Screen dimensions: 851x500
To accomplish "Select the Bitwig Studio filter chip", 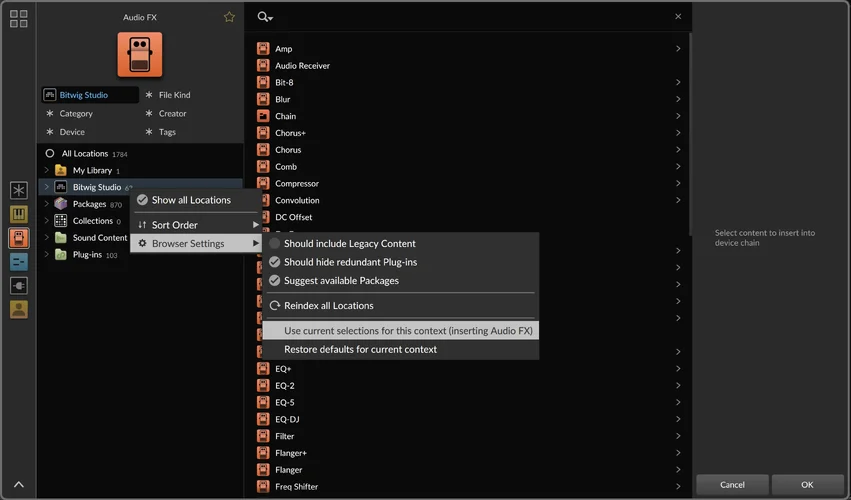I will [x=90, y=94].
